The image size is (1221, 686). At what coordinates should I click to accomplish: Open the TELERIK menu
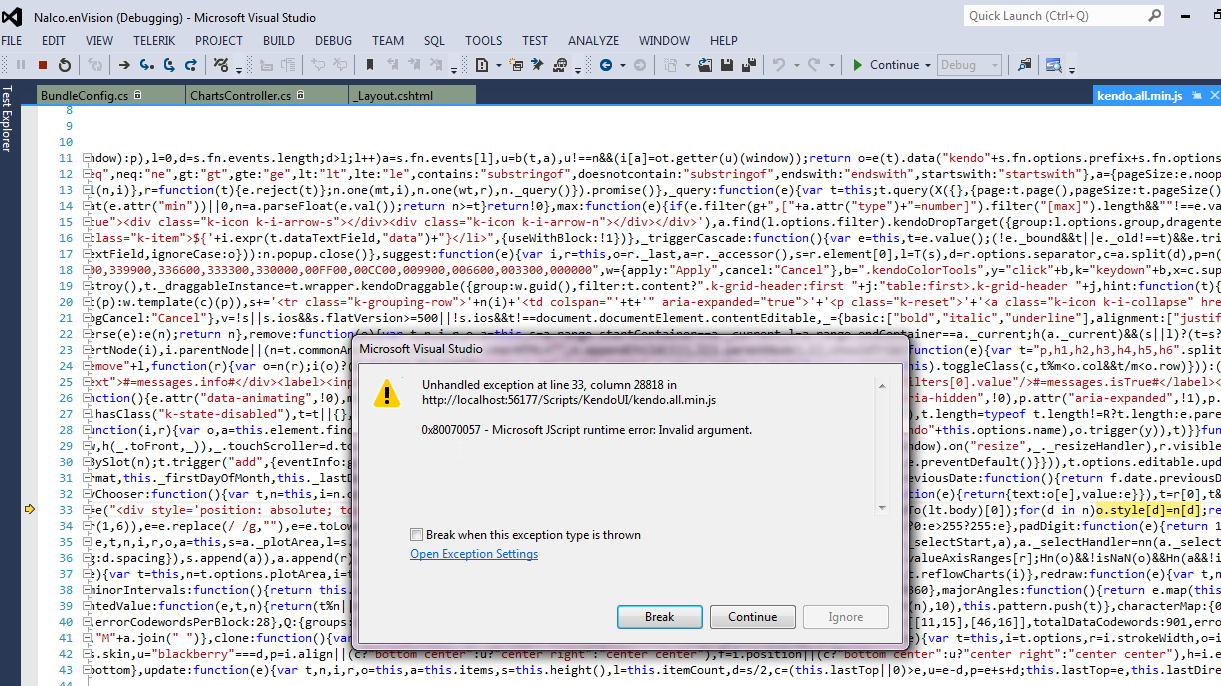(x=152, y=41)
